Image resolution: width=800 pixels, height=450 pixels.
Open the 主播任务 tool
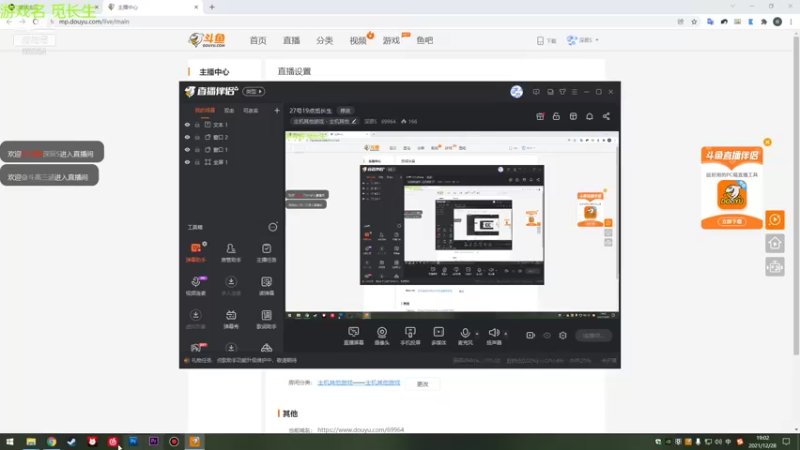click(266, 253)
